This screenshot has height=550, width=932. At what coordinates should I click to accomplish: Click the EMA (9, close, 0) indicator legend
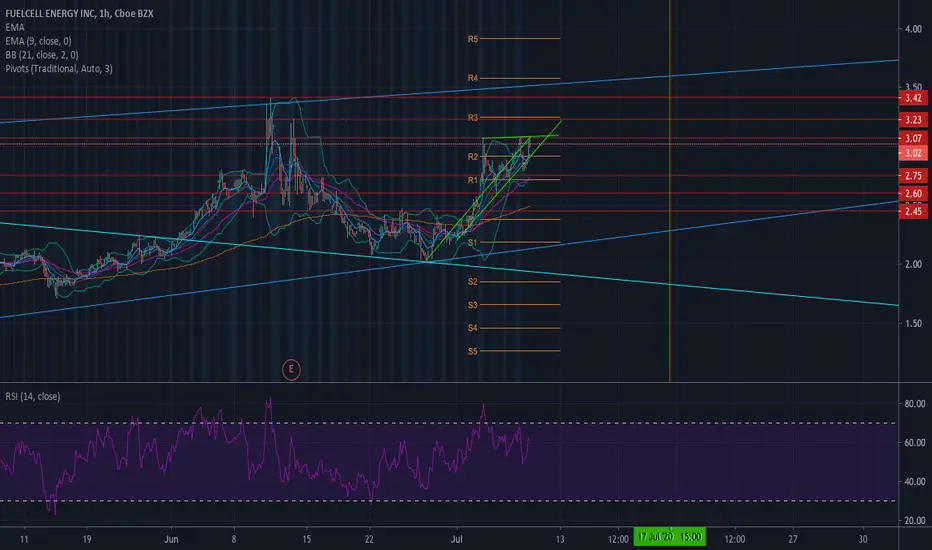pyautogui.click(x=38, y=41)
